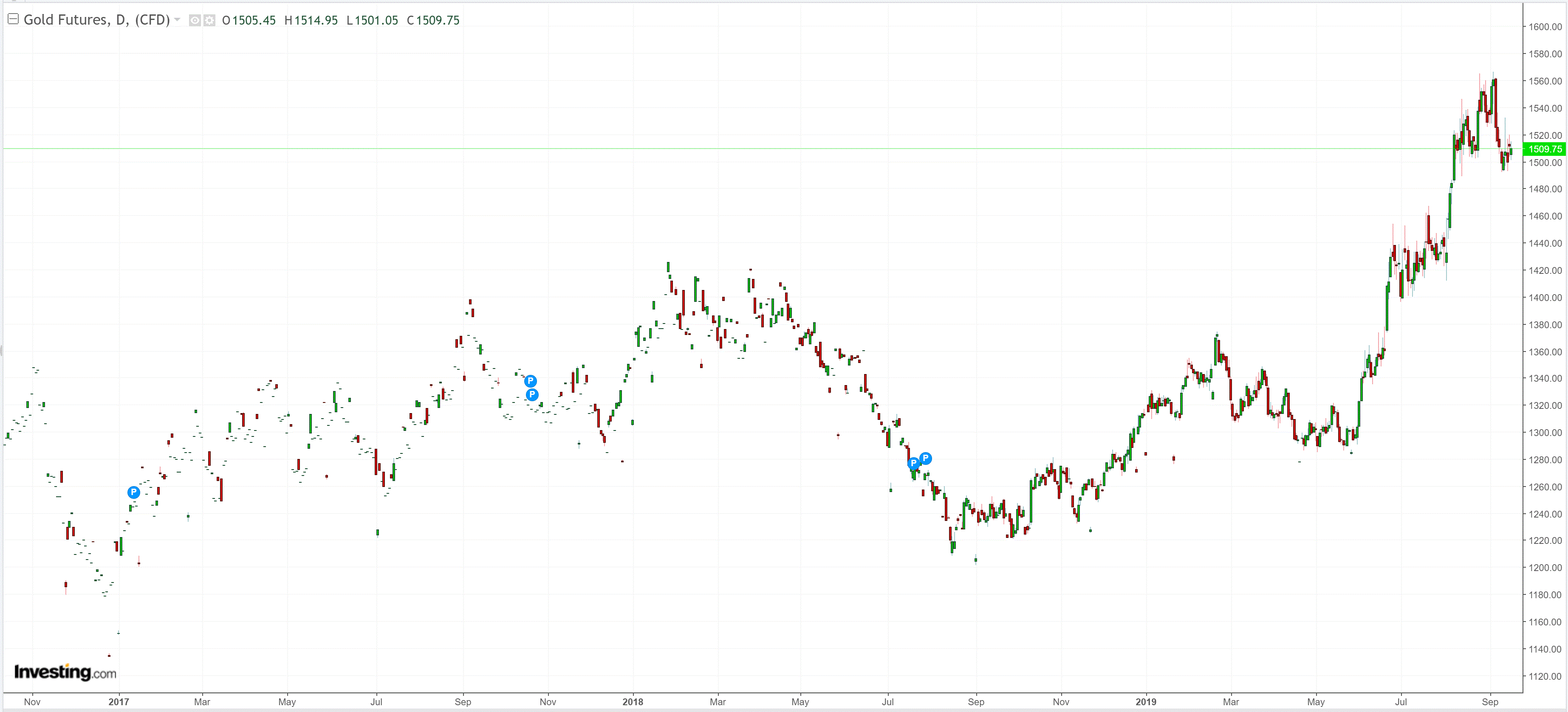Click the Gold Futures, D, (CFD) title
The width and height of the screenshot is (1568, 712).
[x=96, y=20]
